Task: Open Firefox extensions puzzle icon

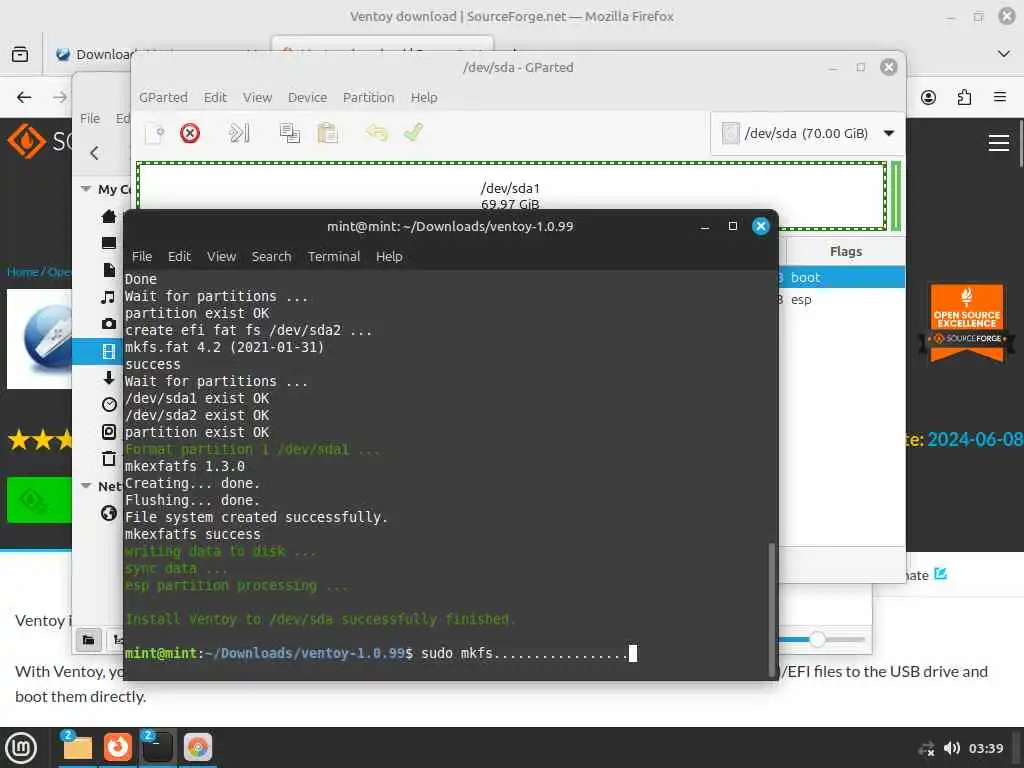Action: pos(964,97)
